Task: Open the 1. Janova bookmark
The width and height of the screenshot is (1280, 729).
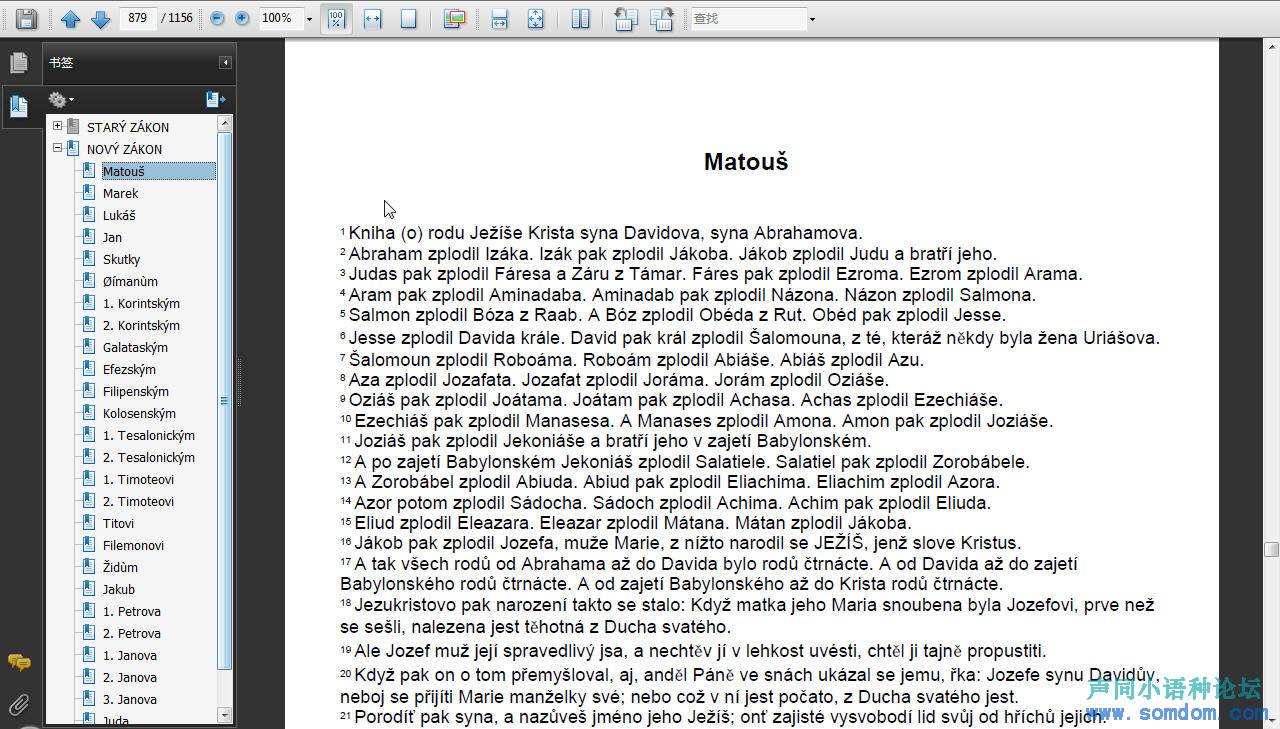Action: click(x=129, y=655)
